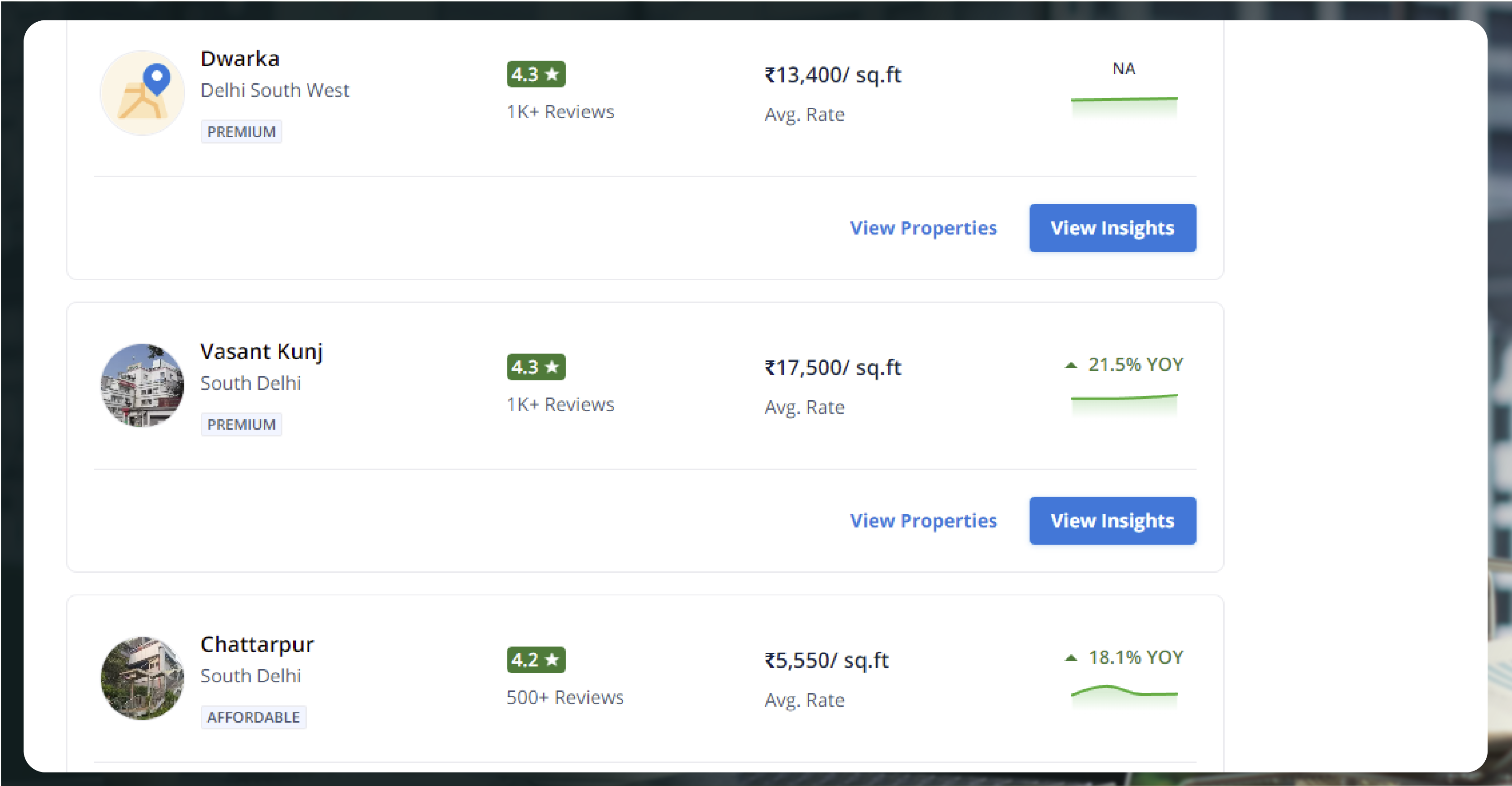Image resolution: width=1512 pixels, height=786 pixels.
Task: View Insights for Dwarka
Action: coord(1112,228)
